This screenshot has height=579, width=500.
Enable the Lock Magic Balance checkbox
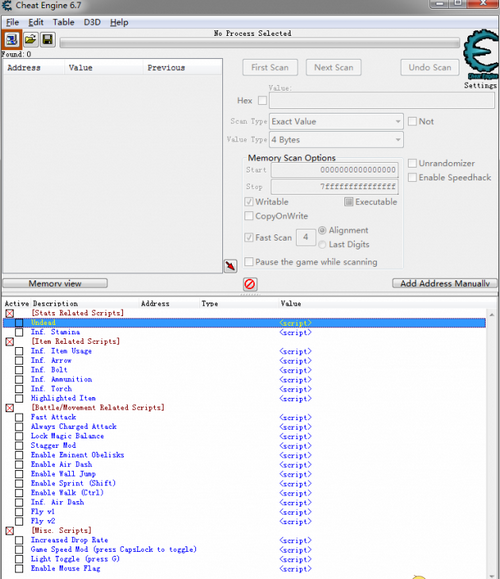pos(19,436)
